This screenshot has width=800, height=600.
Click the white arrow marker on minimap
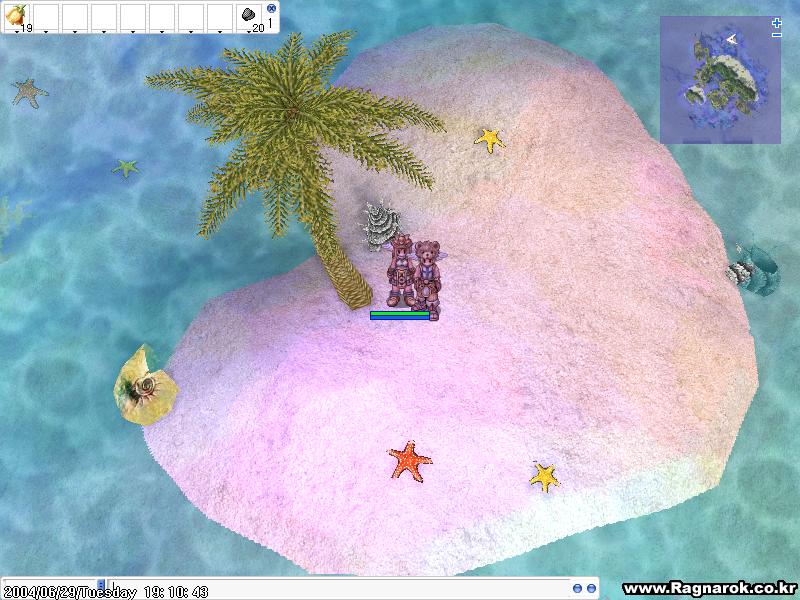(x=732, y=38)
